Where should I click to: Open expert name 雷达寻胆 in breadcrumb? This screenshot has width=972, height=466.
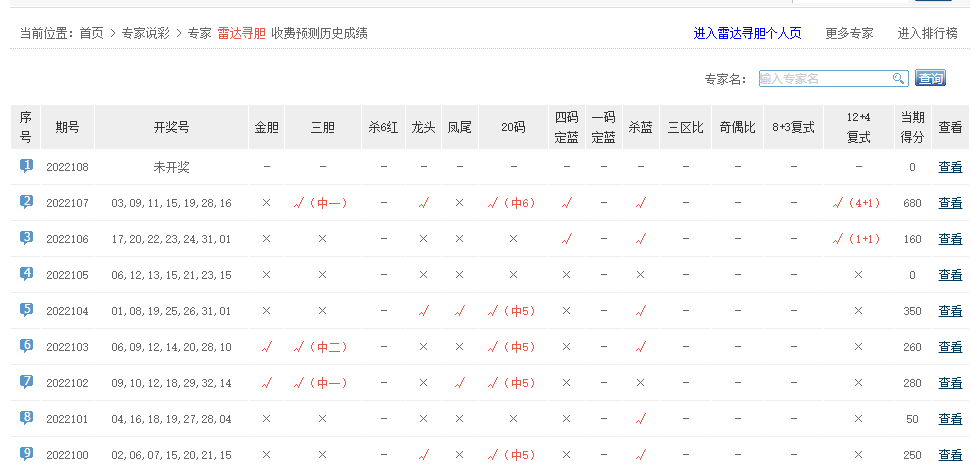coord(241,33)
